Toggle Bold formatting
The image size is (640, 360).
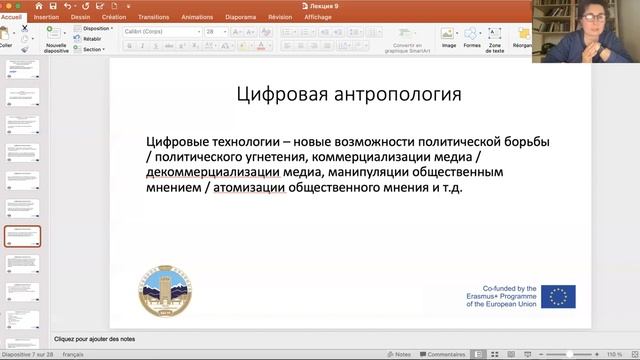[129, 46]
